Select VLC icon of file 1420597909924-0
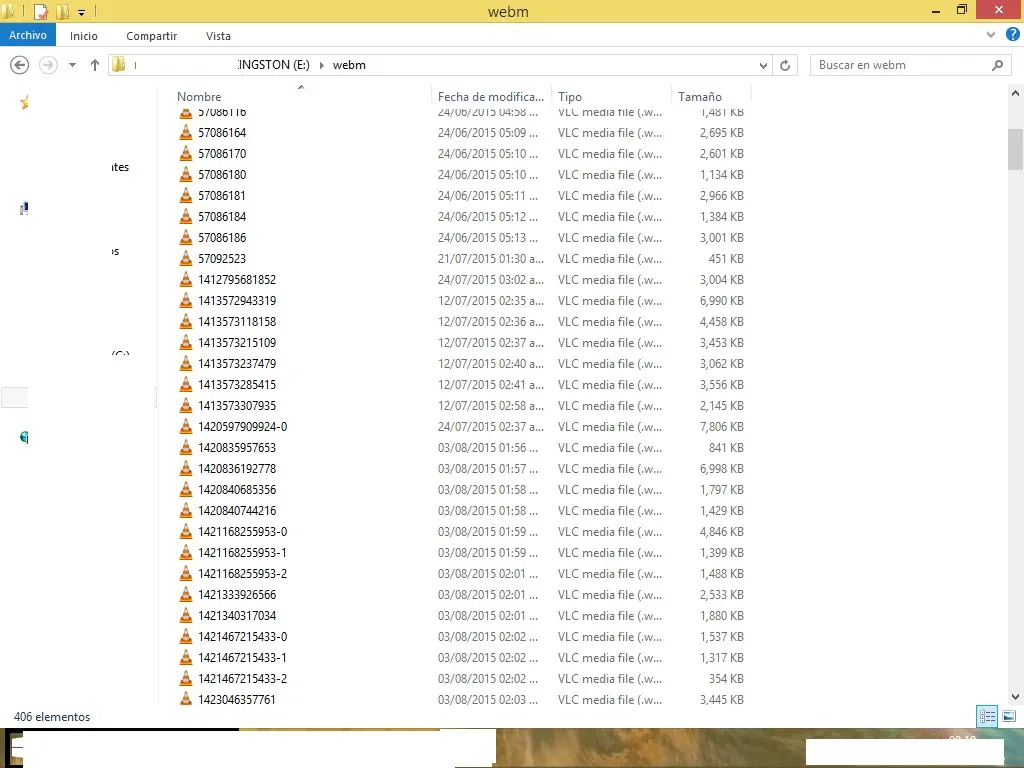This screenshot has height=768, width=1024. click(186, 426)
